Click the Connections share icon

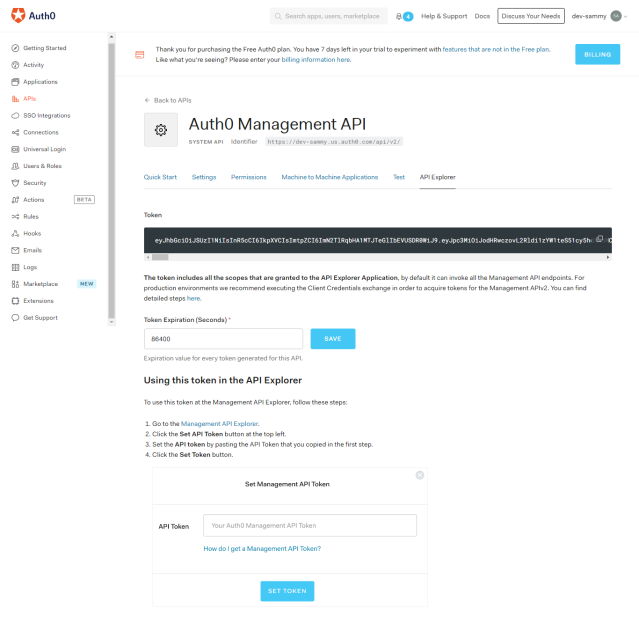point(15,132)
